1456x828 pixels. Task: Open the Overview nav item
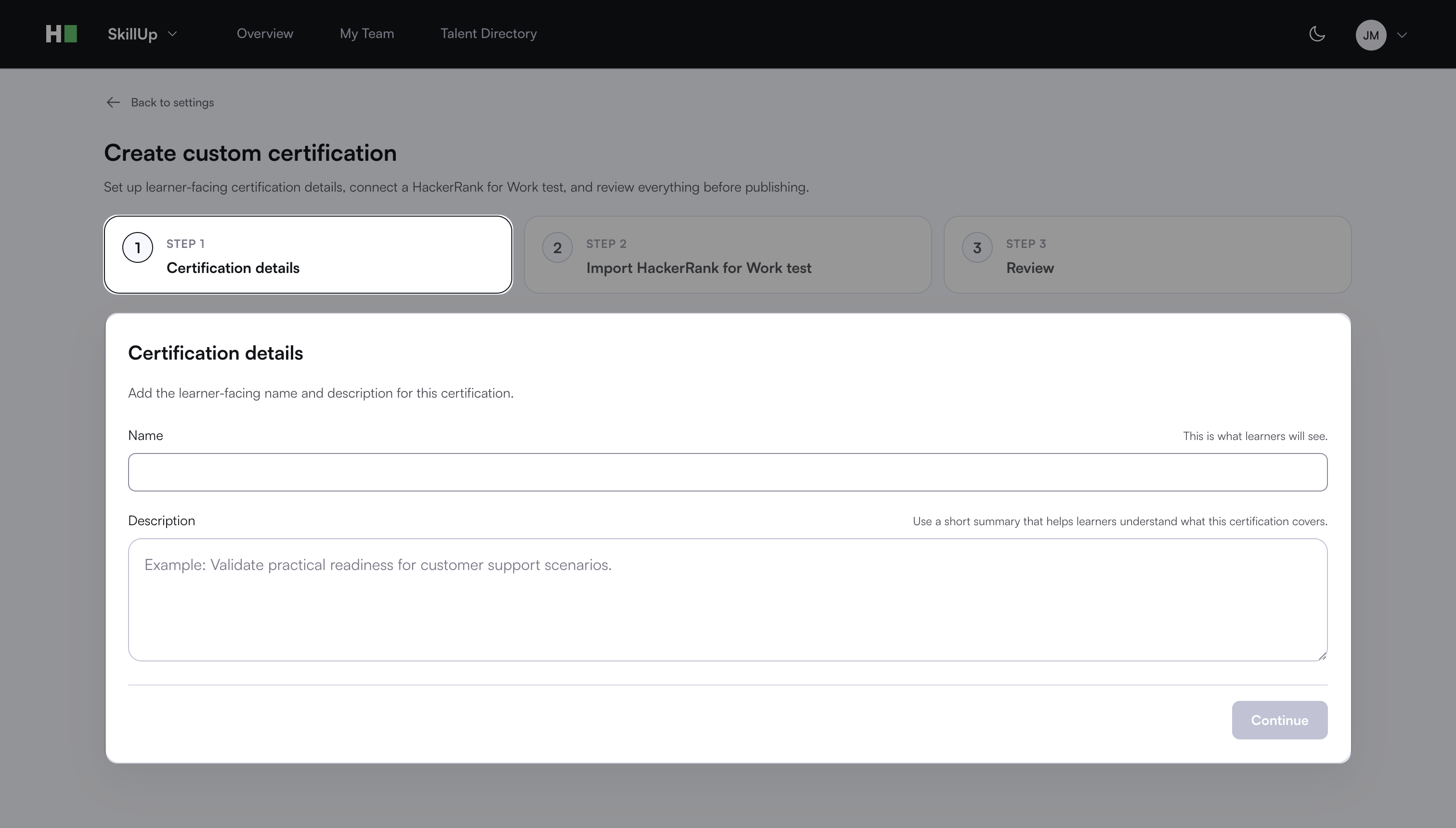264,34
